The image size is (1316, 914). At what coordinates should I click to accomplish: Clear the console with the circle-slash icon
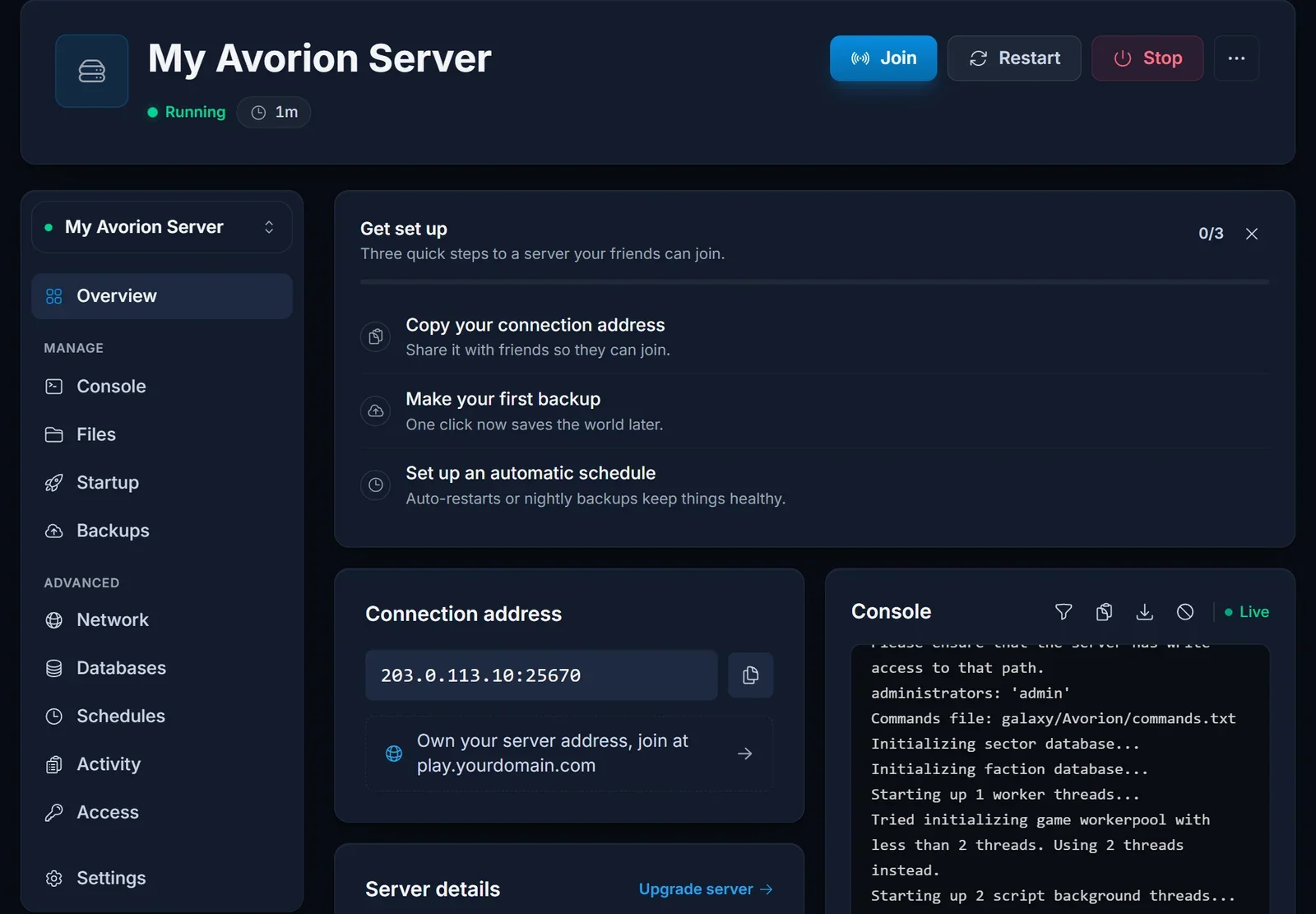[1185, 612]
